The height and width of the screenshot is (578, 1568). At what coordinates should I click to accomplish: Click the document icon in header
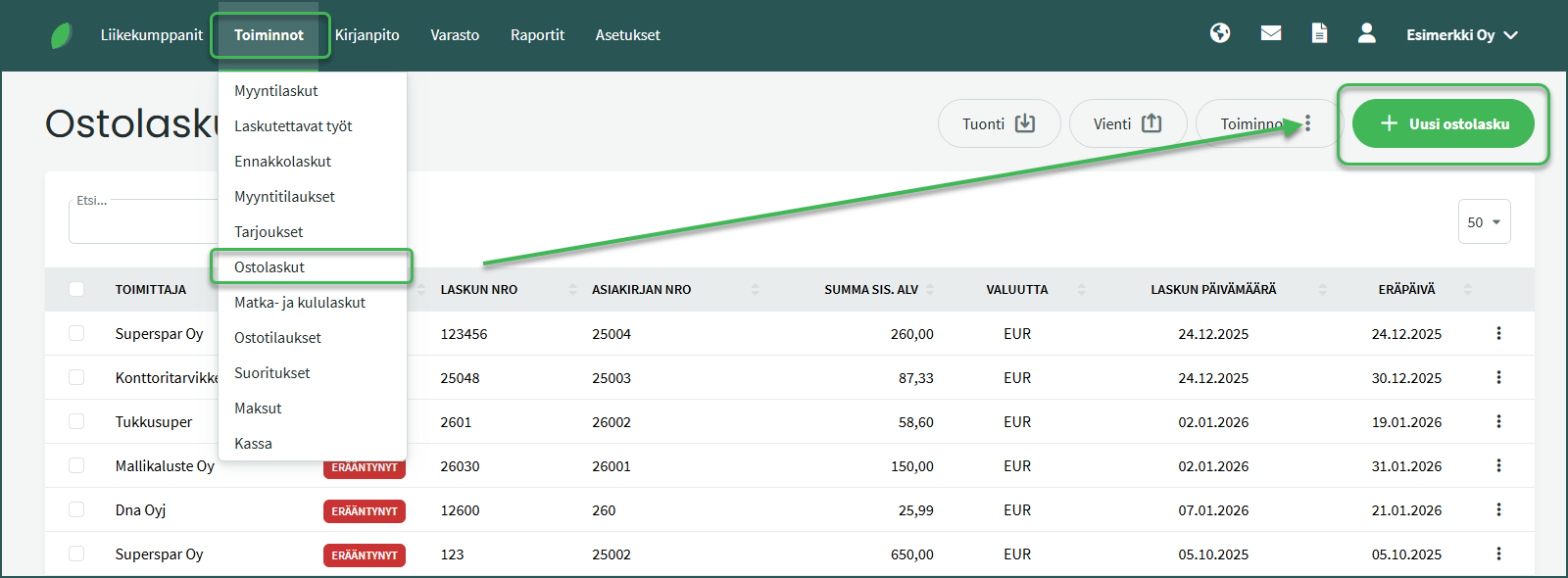tap(1319, 34)
